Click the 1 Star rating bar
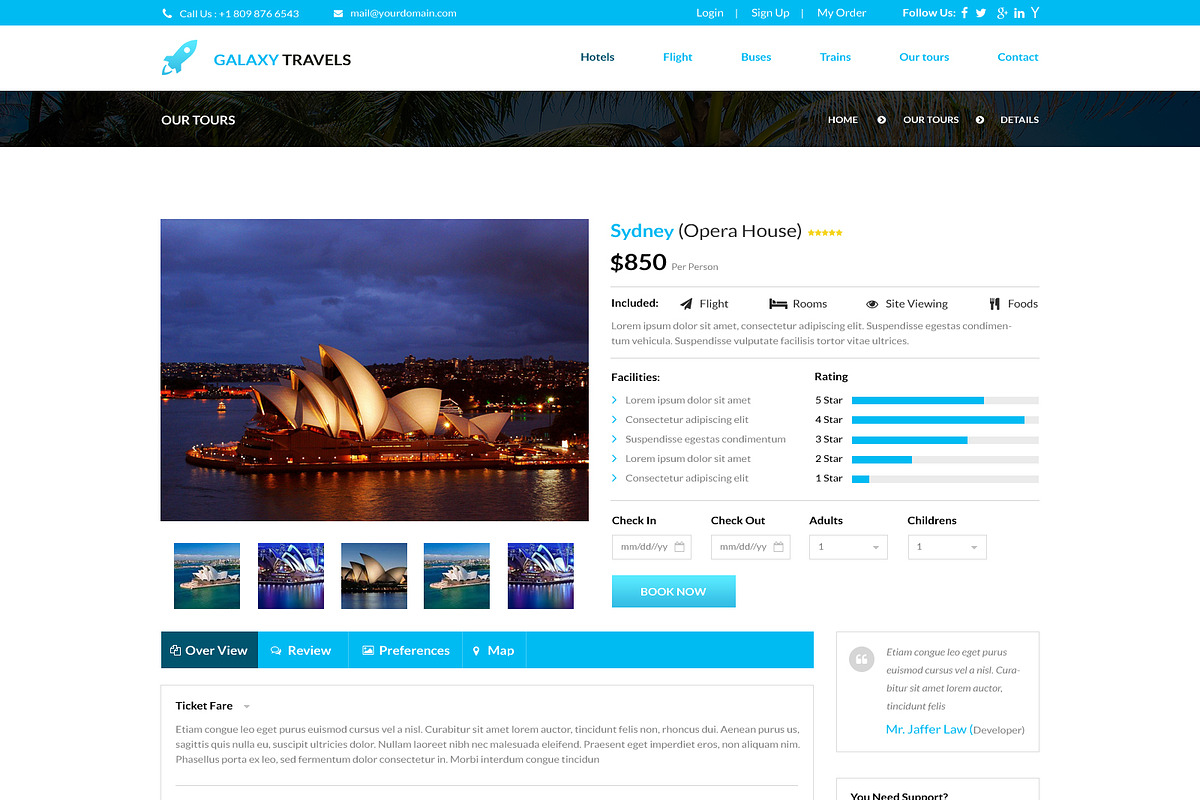Screen dimensions: 1200x800 point(945,479)
